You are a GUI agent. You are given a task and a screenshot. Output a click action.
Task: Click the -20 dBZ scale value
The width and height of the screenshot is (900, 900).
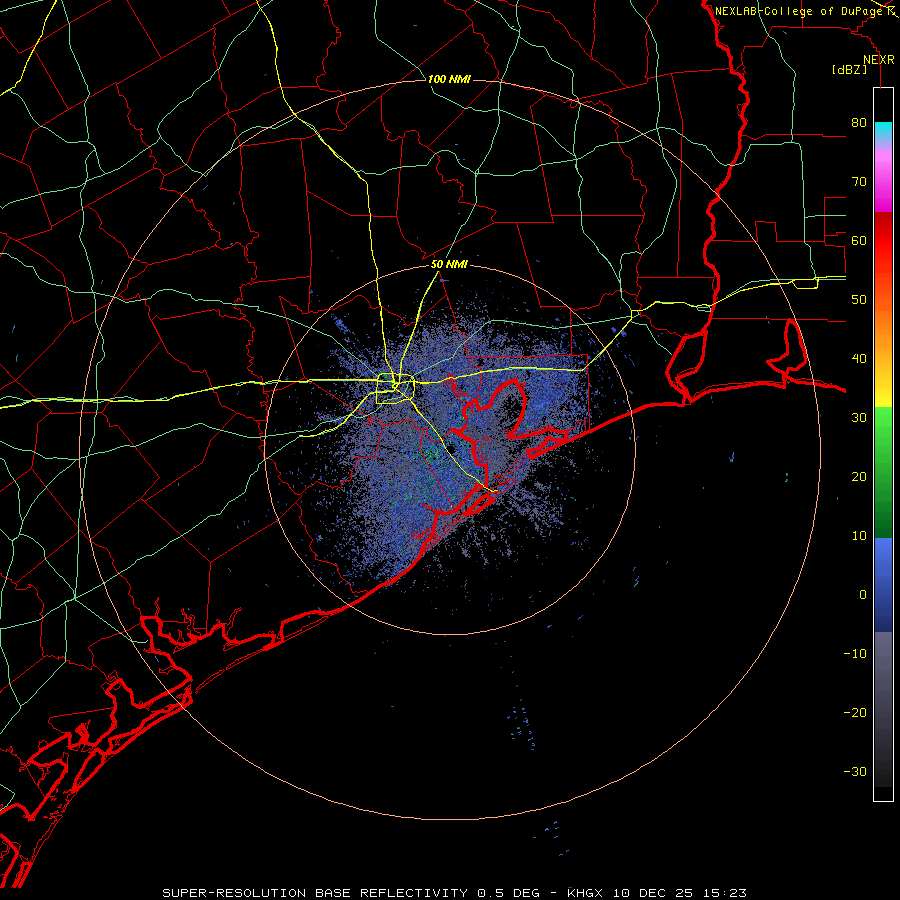pos(855,713)
